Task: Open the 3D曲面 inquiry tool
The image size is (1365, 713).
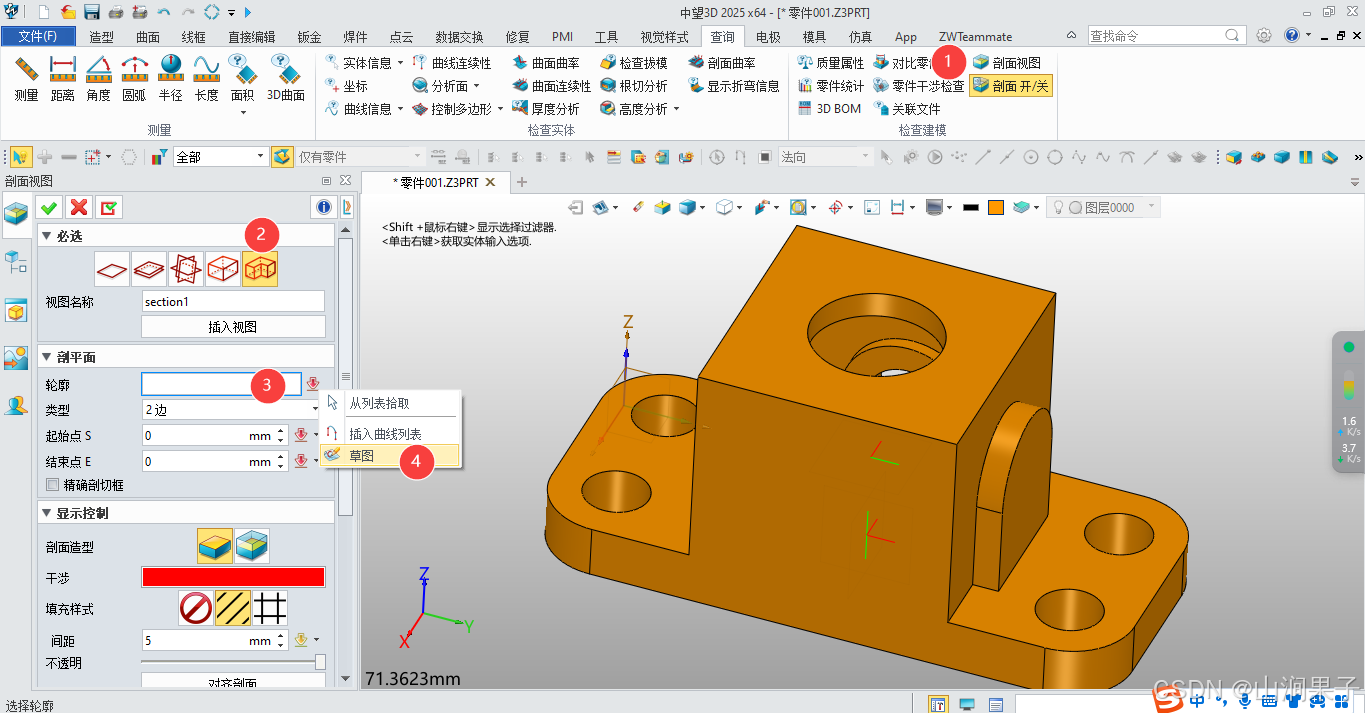Action: [x=286, y=79]
